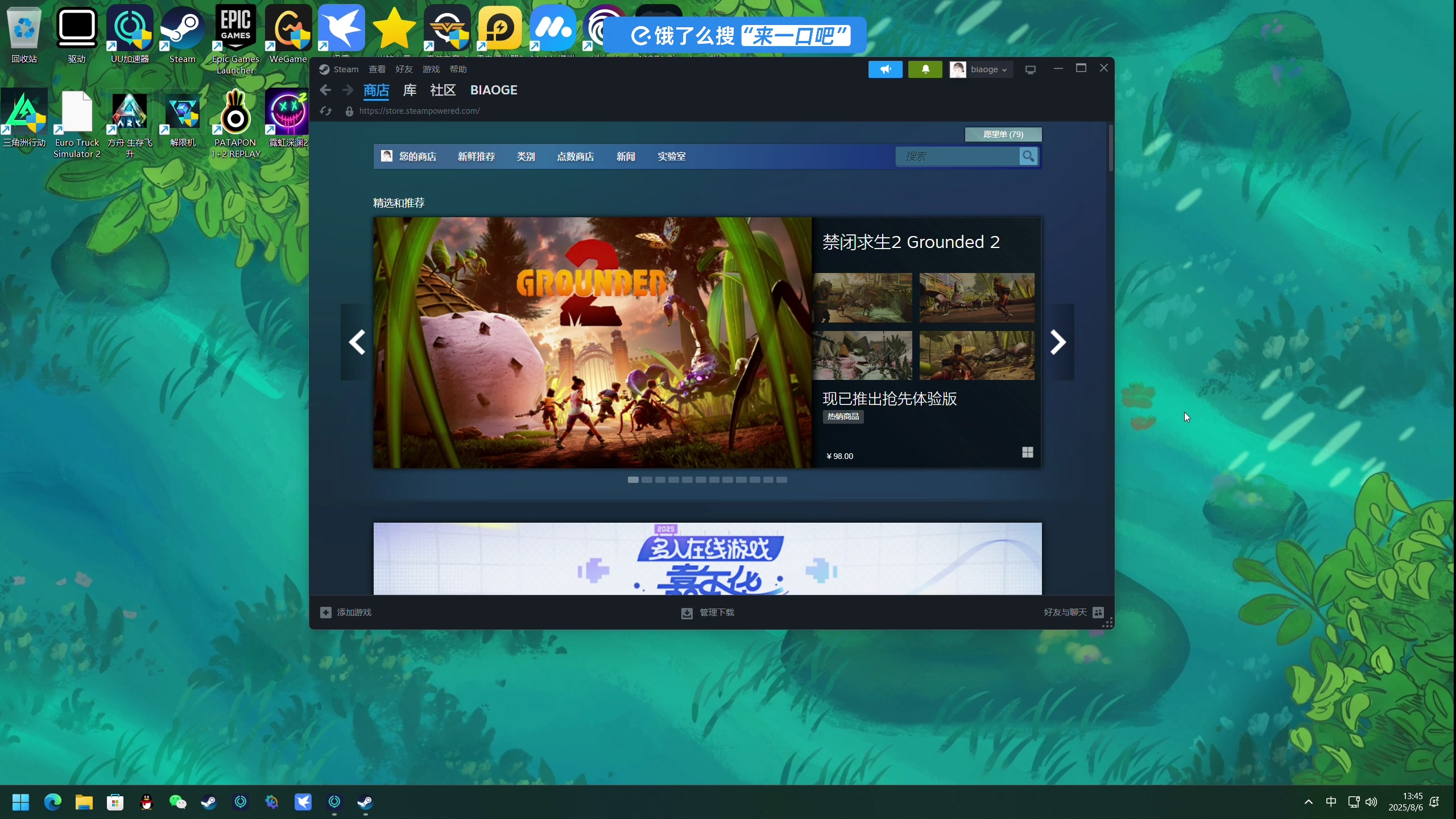Viewport: 1456px width, 819px height.
Task: Click the 管理下载 button
Action: [x=708, y=613]
